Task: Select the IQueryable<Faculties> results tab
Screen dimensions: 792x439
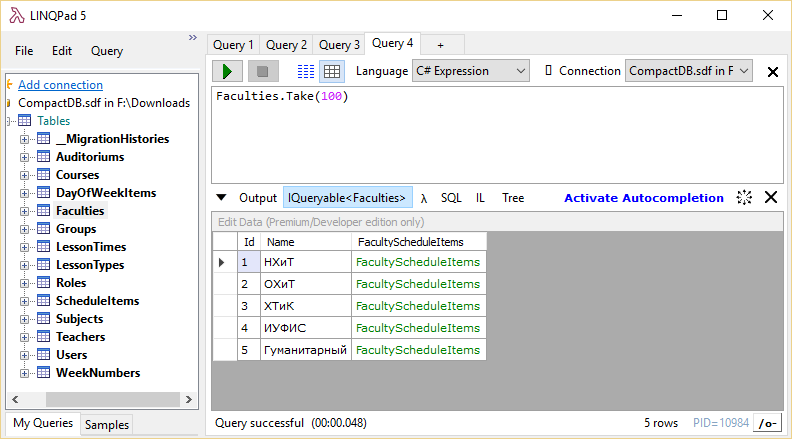Action: 347,198
